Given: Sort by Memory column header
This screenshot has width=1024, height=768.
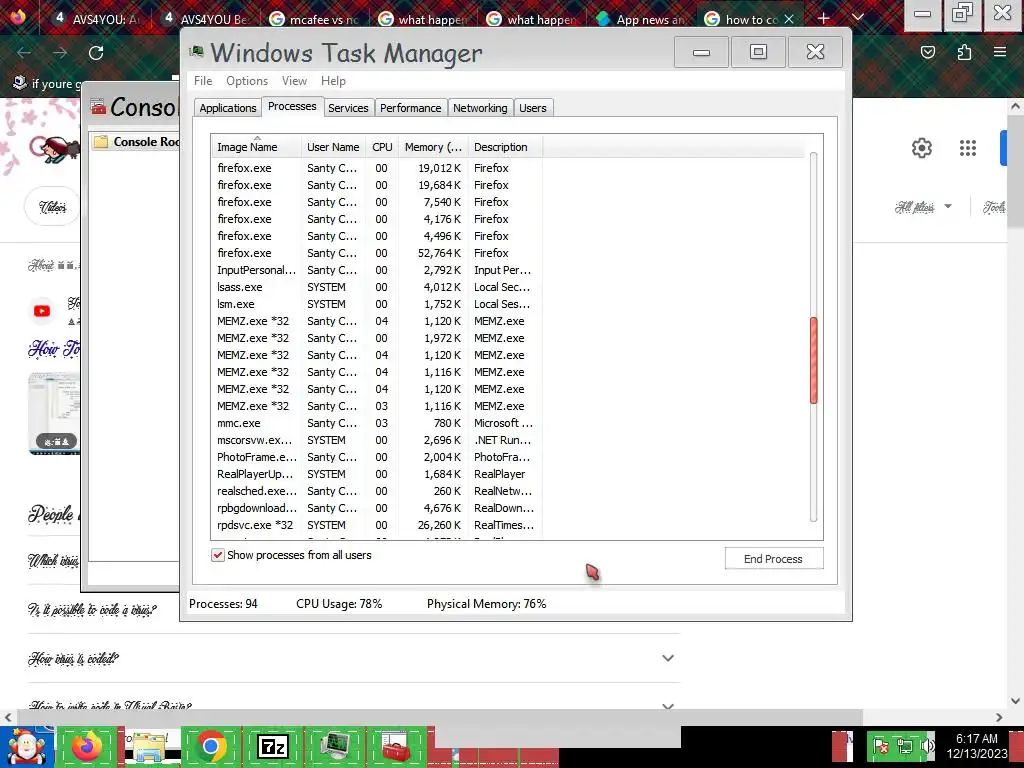Looking at the screenshot, I should [x=433, y=147].
